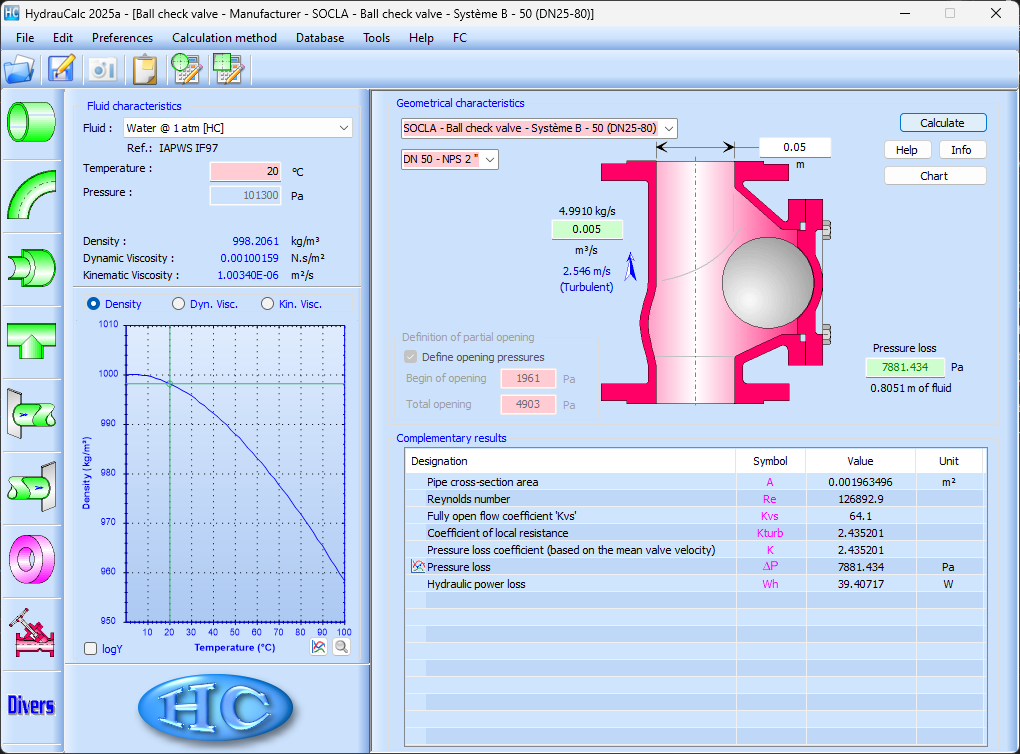Click the Chart button
This screenshot has height=754, width=1020.
pos(934,176)
